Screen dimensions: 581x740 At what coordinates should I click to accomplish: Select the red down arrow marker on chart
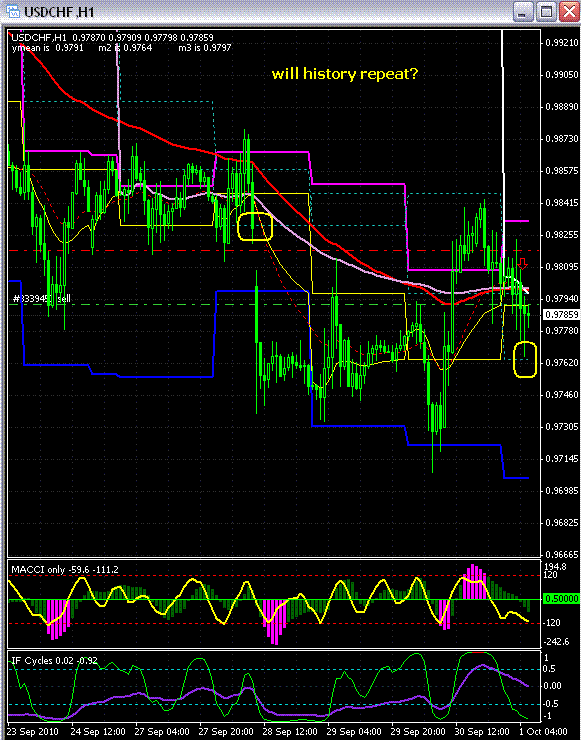coord(522,263)
